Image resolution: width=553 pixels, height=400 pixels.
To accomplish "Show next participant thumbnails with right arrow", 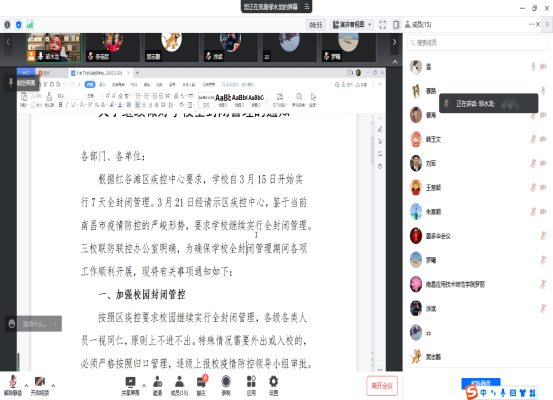I will click(x=394, y=42).
